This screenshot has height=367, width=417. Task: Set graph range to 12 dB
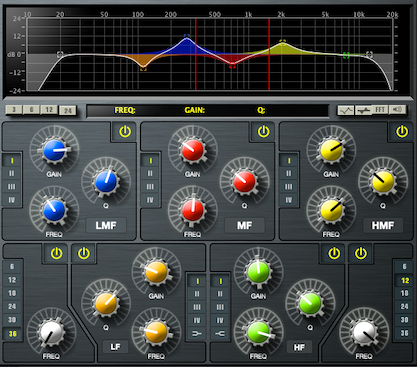click(49, 110)
